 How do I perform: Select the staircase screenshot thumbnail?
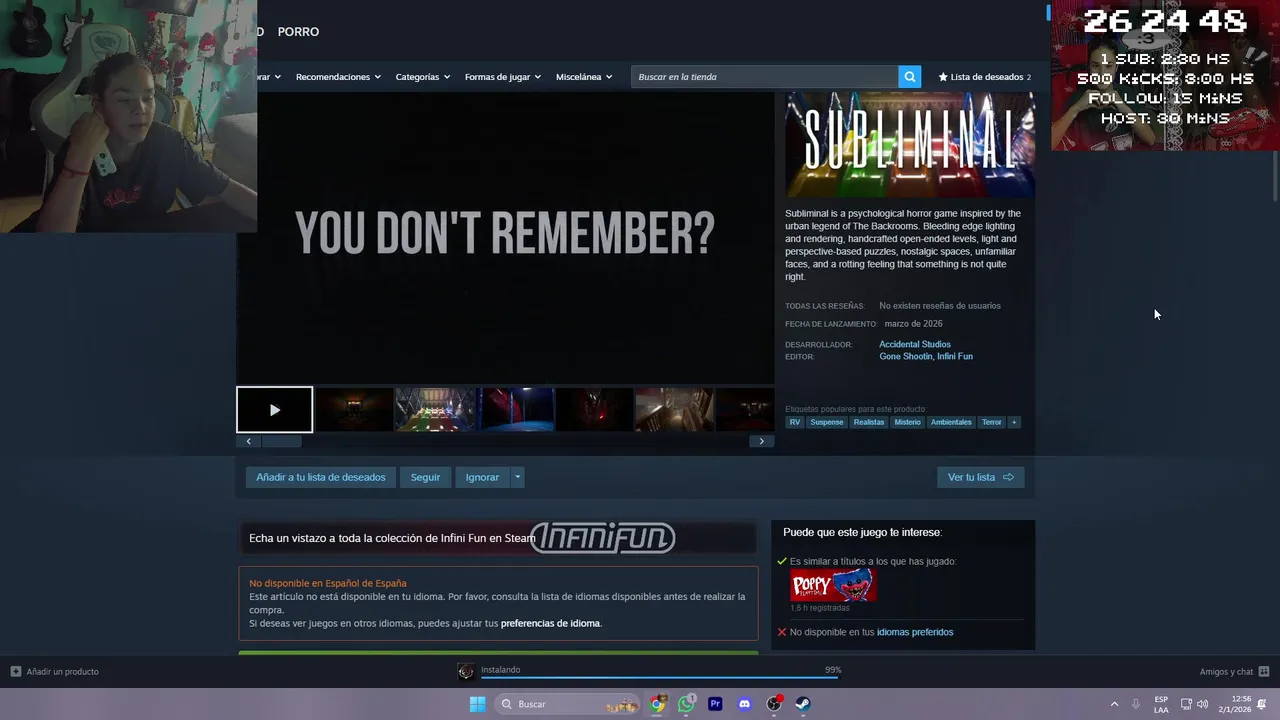point(675,410)
